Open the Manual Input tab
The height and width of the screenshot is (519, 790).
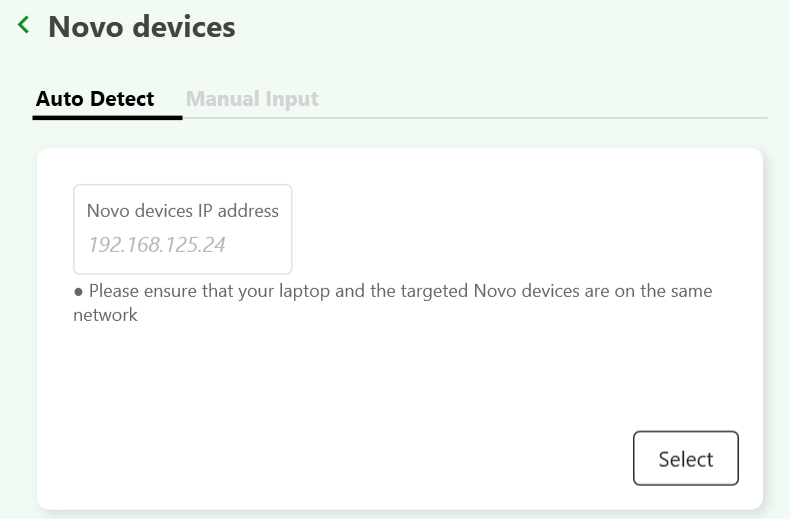(x=252, y=99)
